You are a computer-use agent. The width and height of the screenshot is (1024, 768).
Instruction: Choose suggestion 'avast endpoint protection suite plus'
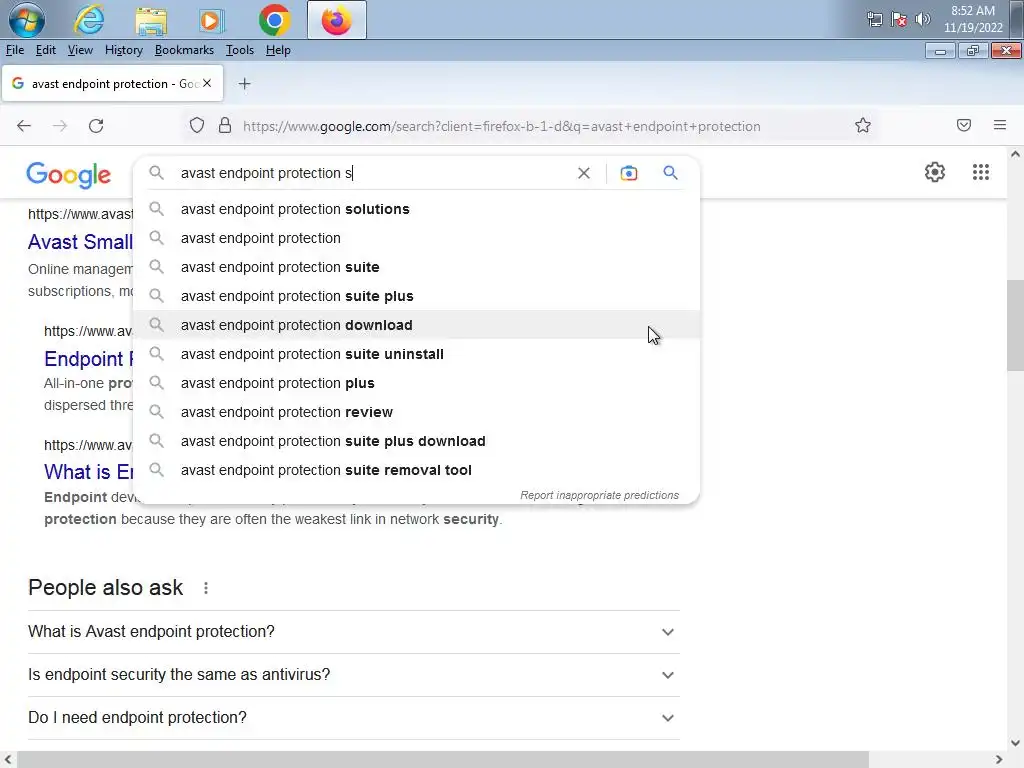tap(416, 296)
